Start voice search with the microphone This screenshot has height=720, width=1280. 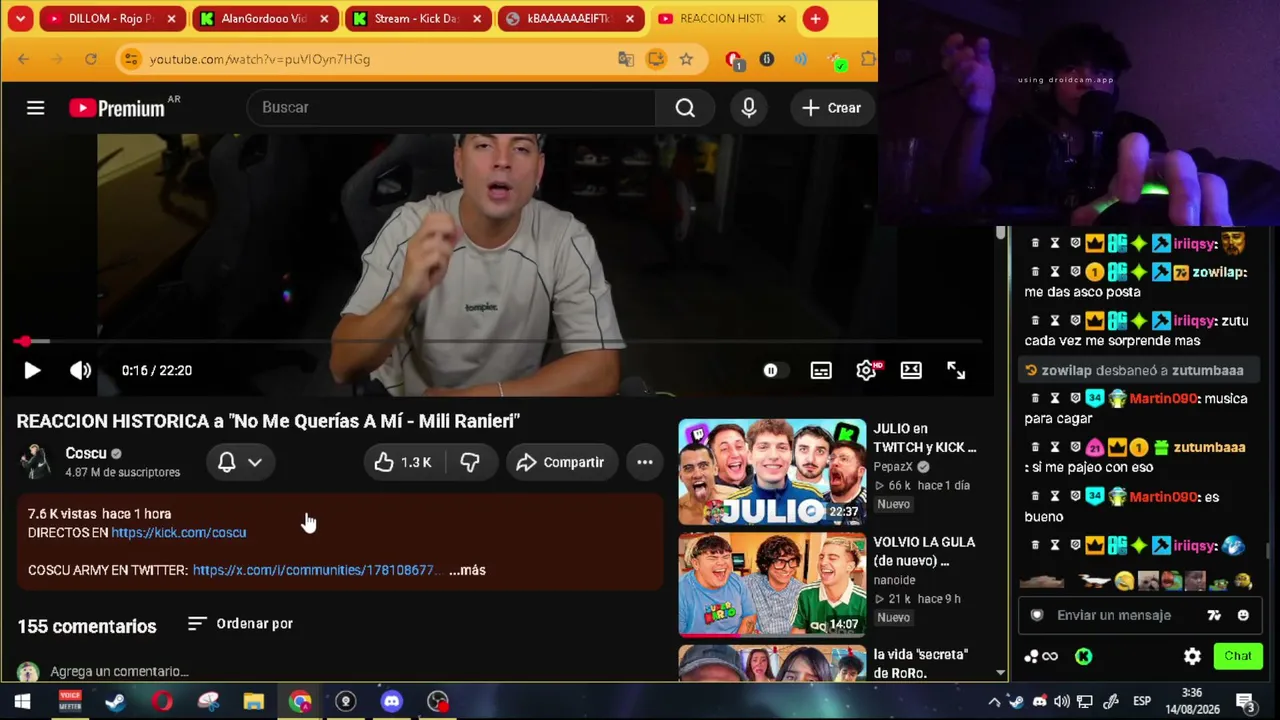pyautogui.click(x=749, y=108)
